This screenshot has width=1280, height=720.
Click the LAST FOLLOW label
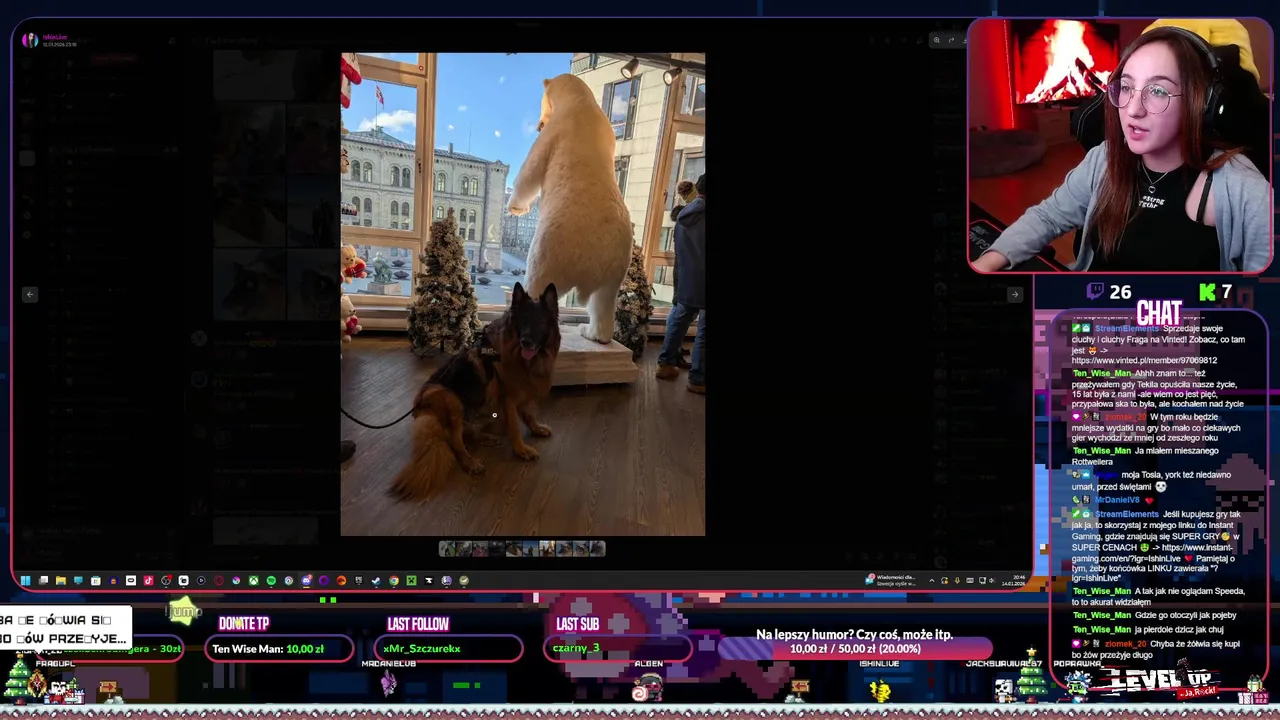coord(418,623)
